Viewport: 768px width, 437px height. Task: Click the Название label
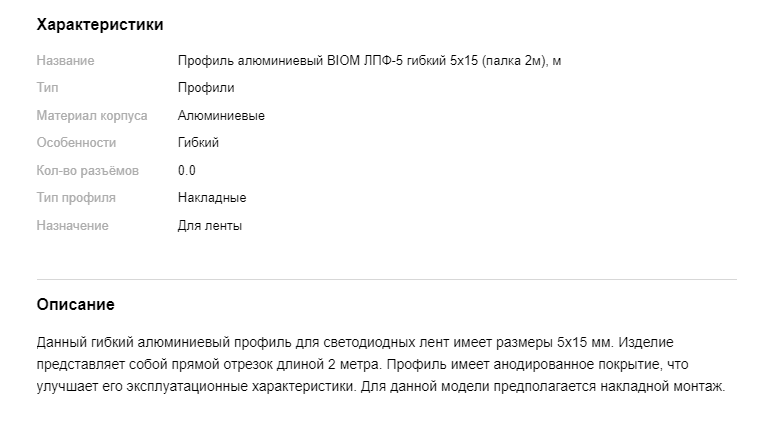point(65,61)
